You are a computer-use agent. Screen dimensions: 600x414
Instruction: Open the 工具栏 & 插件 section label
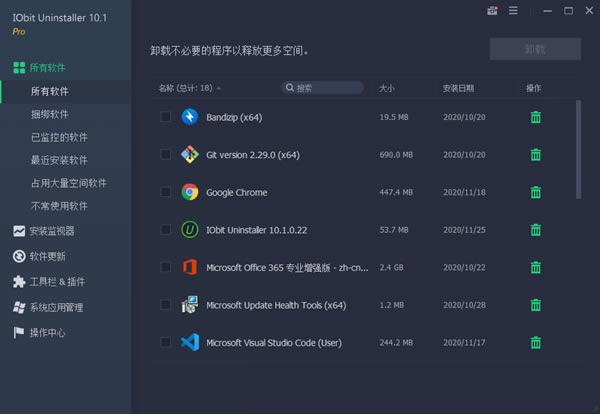point(57,282)
